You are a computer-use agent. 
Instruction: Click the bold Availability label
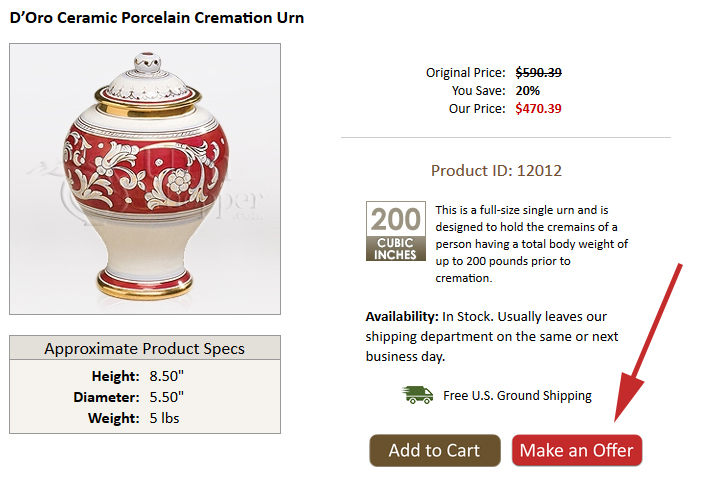(x=402, y=315)
